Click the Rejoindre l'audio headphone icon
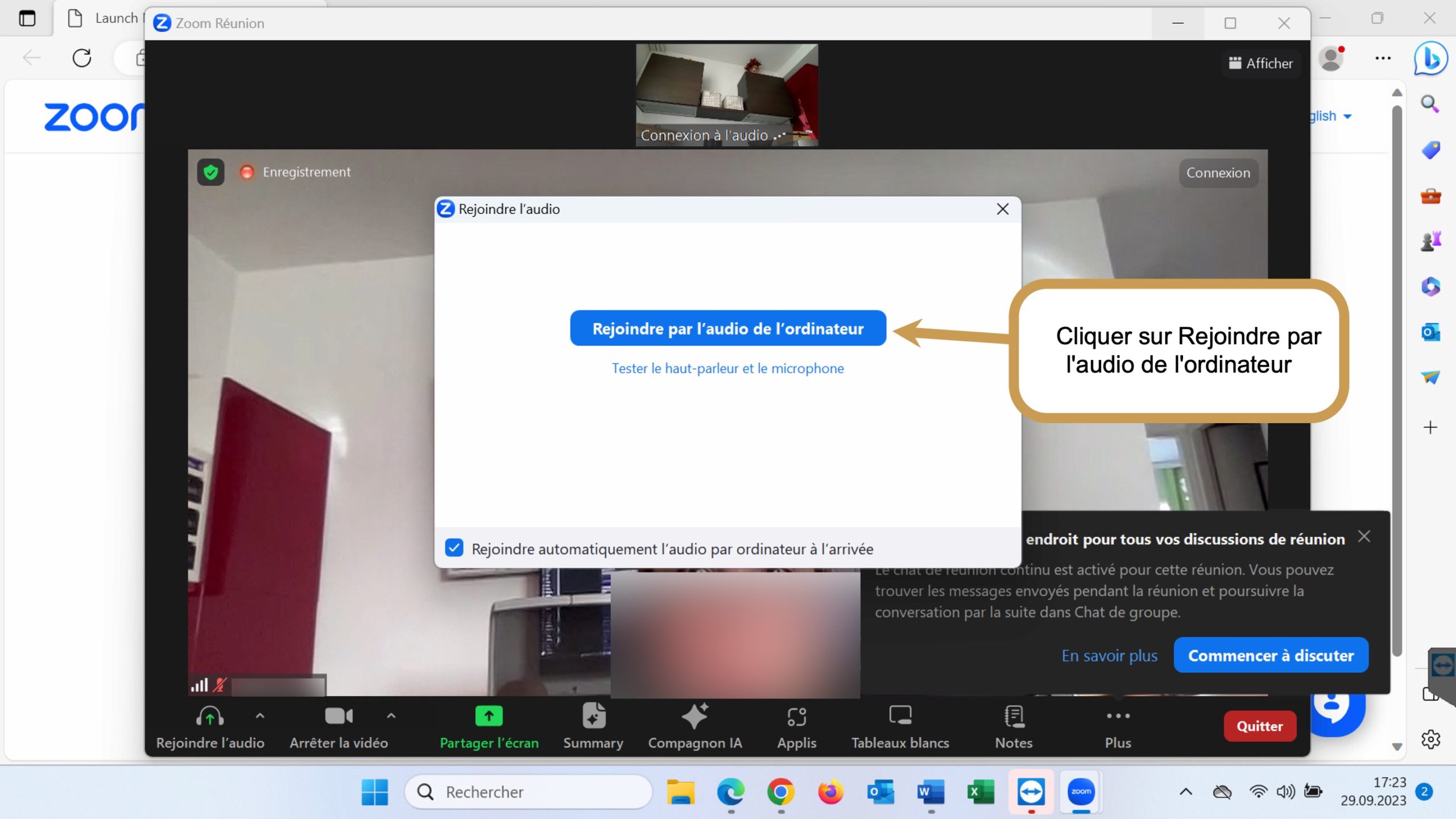 pyautogui.click(x=210, y=717)
